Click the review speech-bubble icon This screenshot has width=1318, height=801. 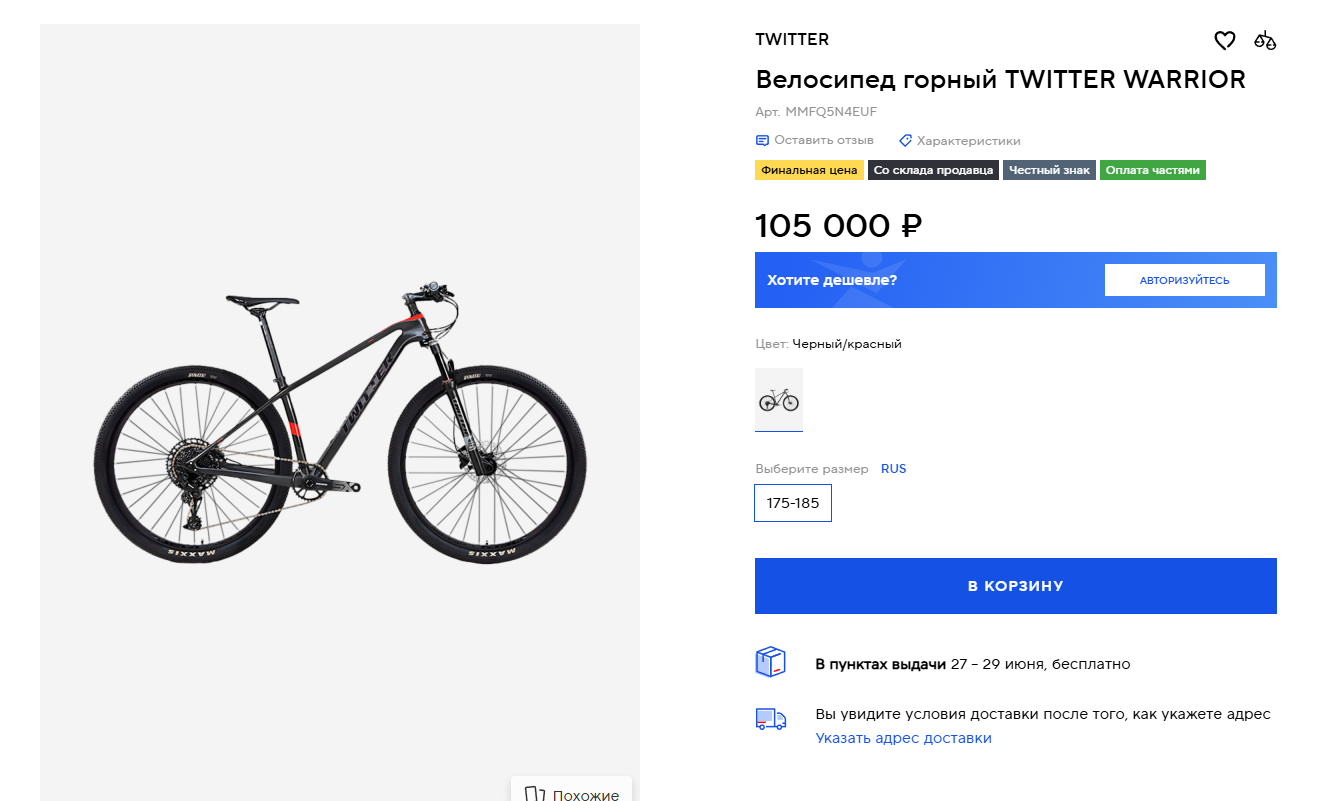click(x=762, y=141)
